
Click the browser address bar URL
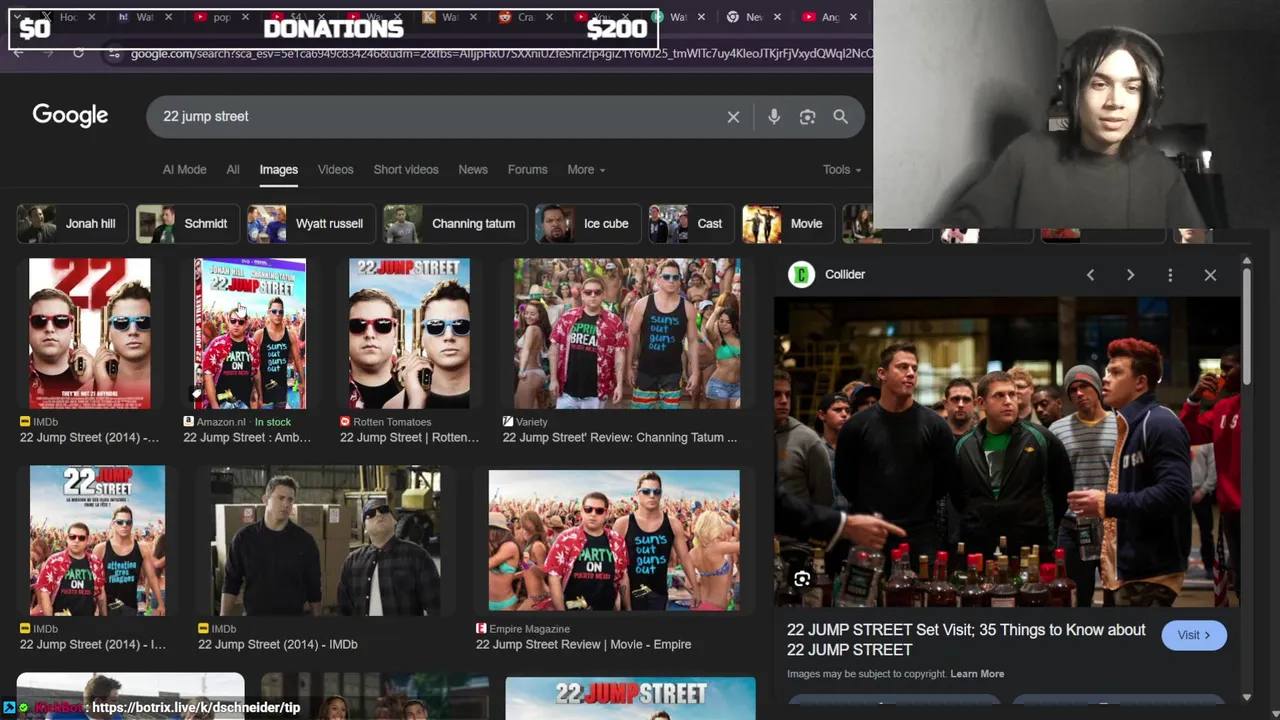(500, 53)
